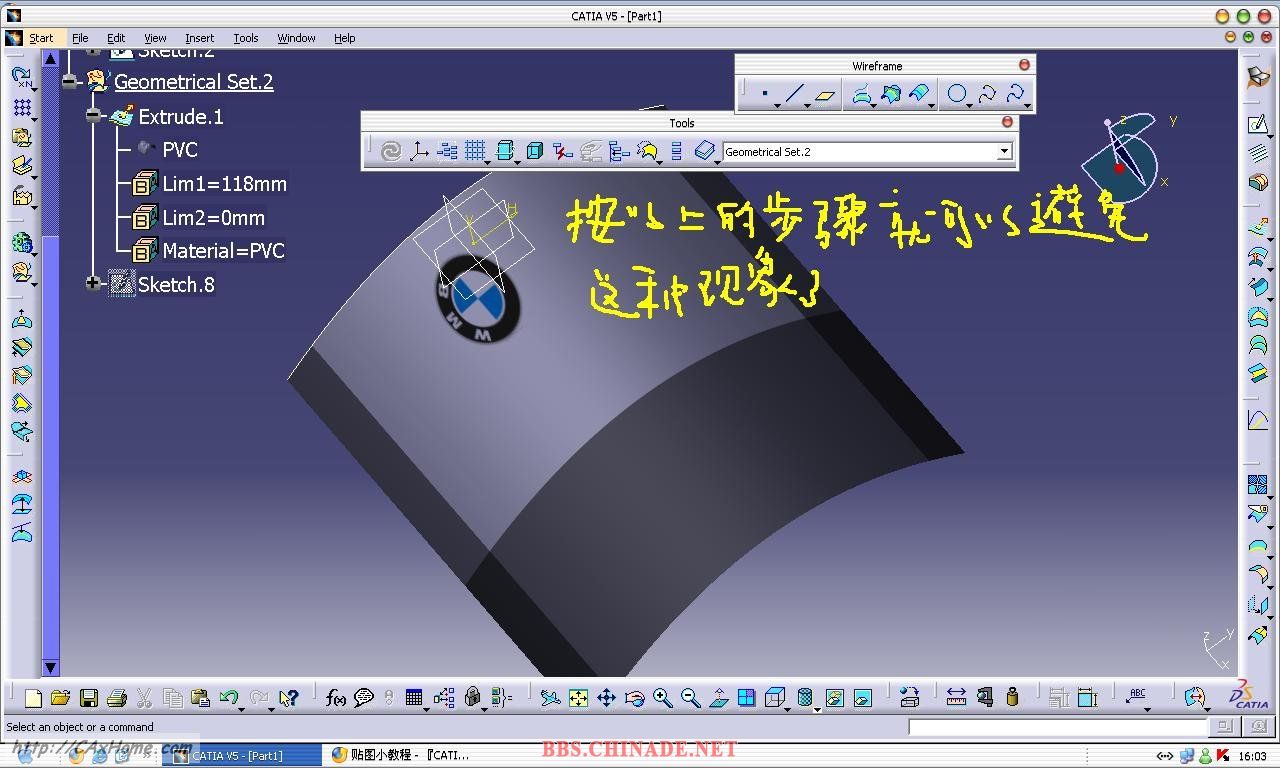The image size is (1280, 768).
Task: Select the Plane tool in Wireframe toolbar
Action: click(824, 94)
